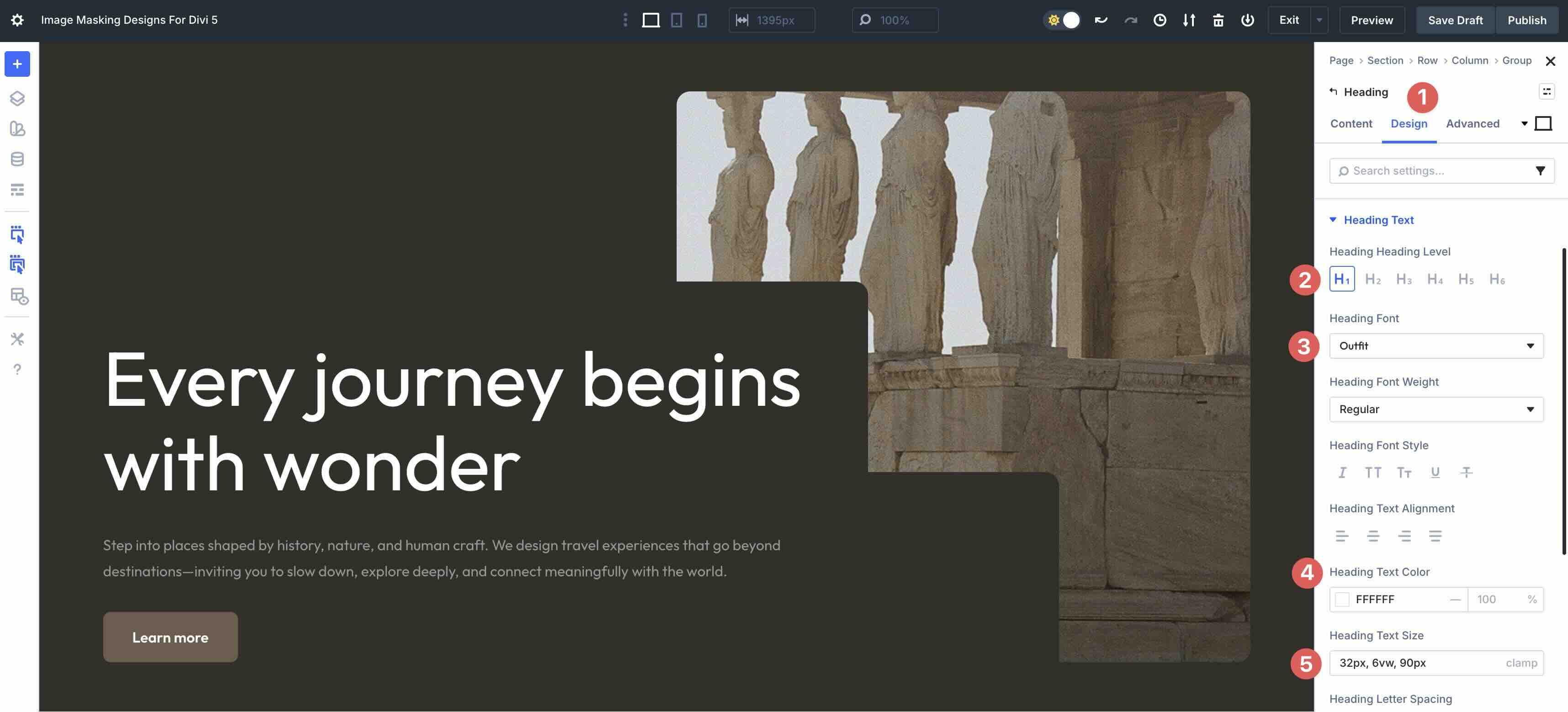Open the Heading Text Color swatch
This screenshot has height=712, width=1568.
click(x=1342, y=599)
